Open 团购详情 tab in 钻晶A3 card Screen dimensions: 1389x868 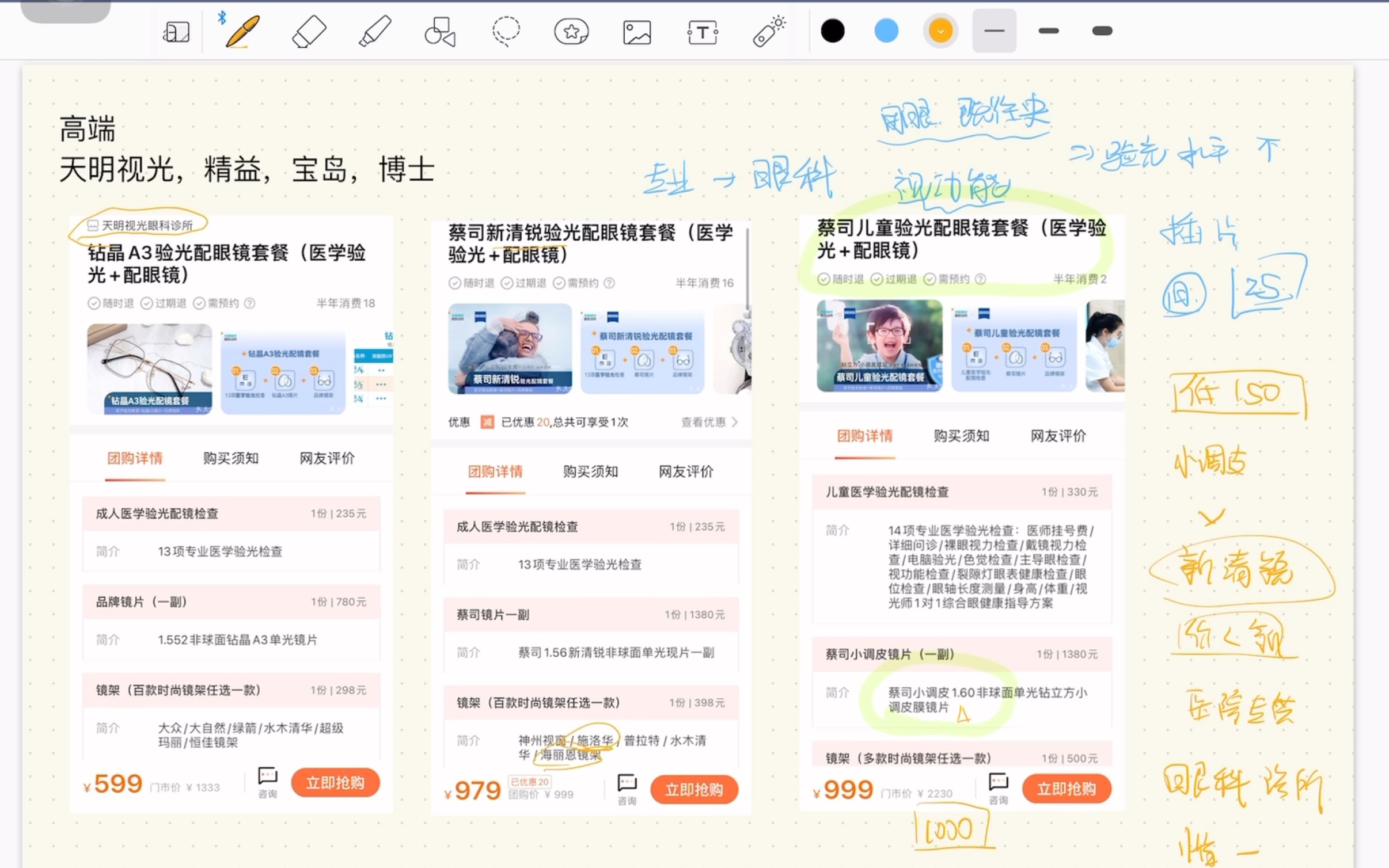coord(135,459)
